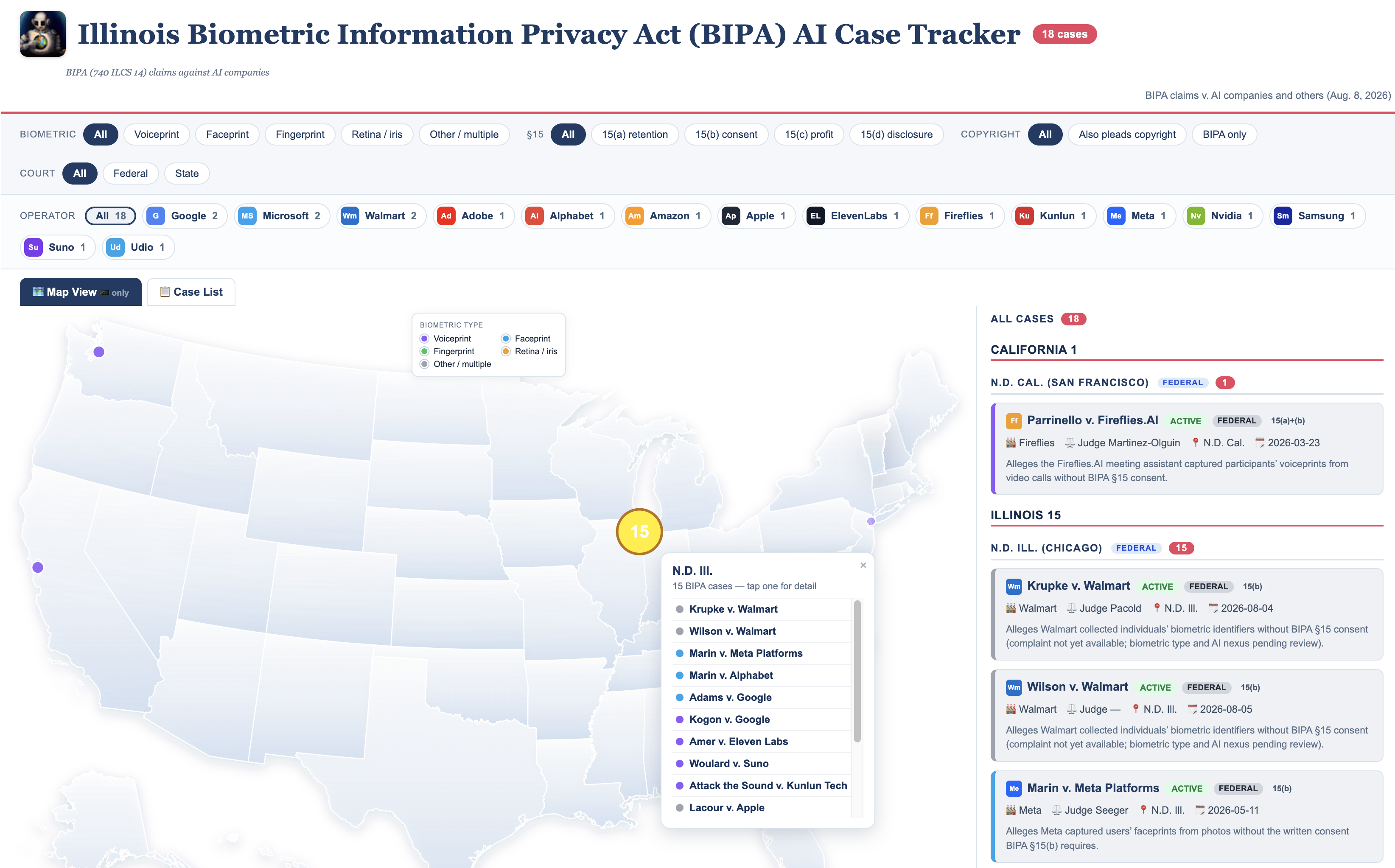Click the Voiceprint legend color dot
The image size is (1395, 868).
coord(424,339)
